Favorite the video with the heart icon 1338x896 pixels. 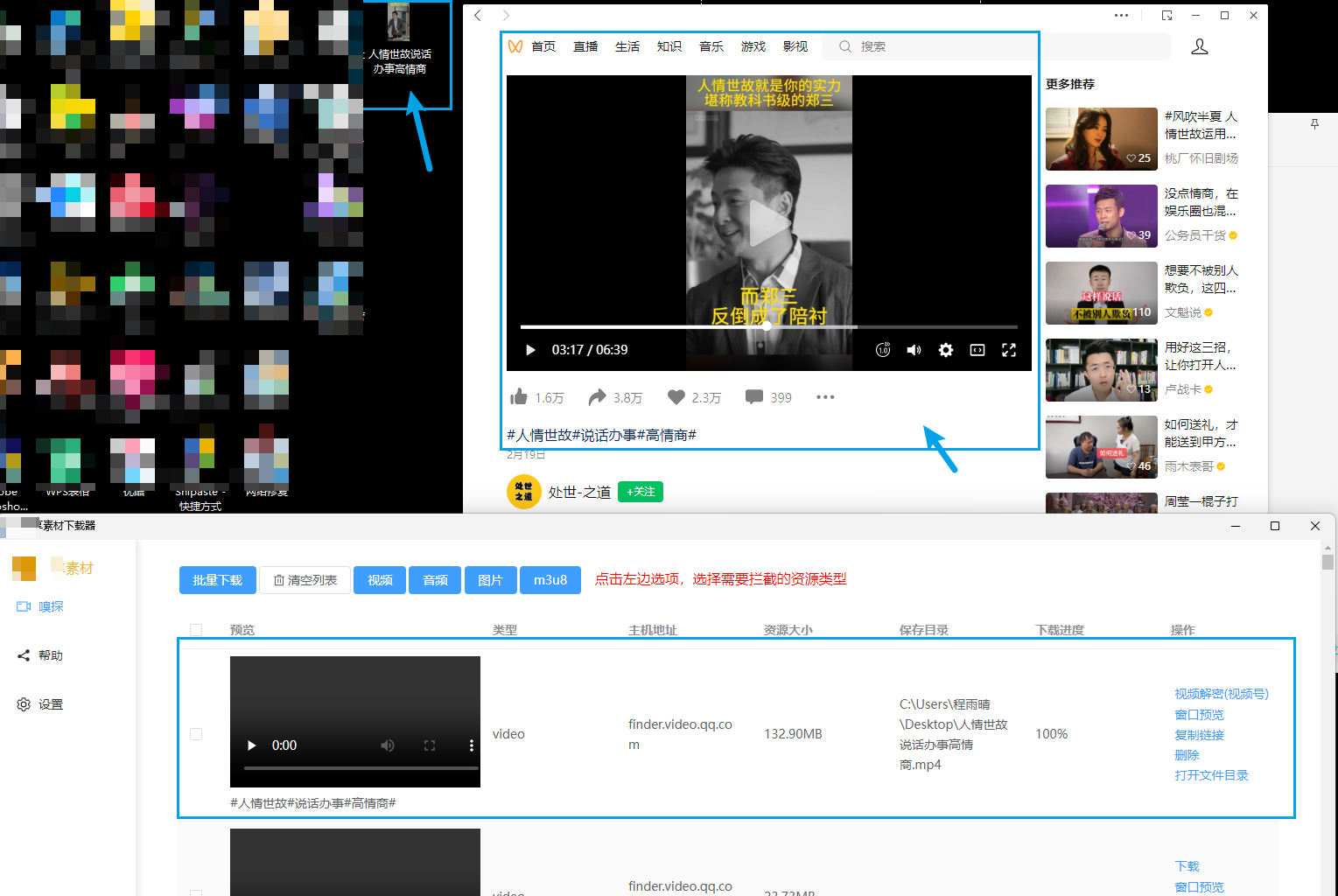click(x=676, y=397)
